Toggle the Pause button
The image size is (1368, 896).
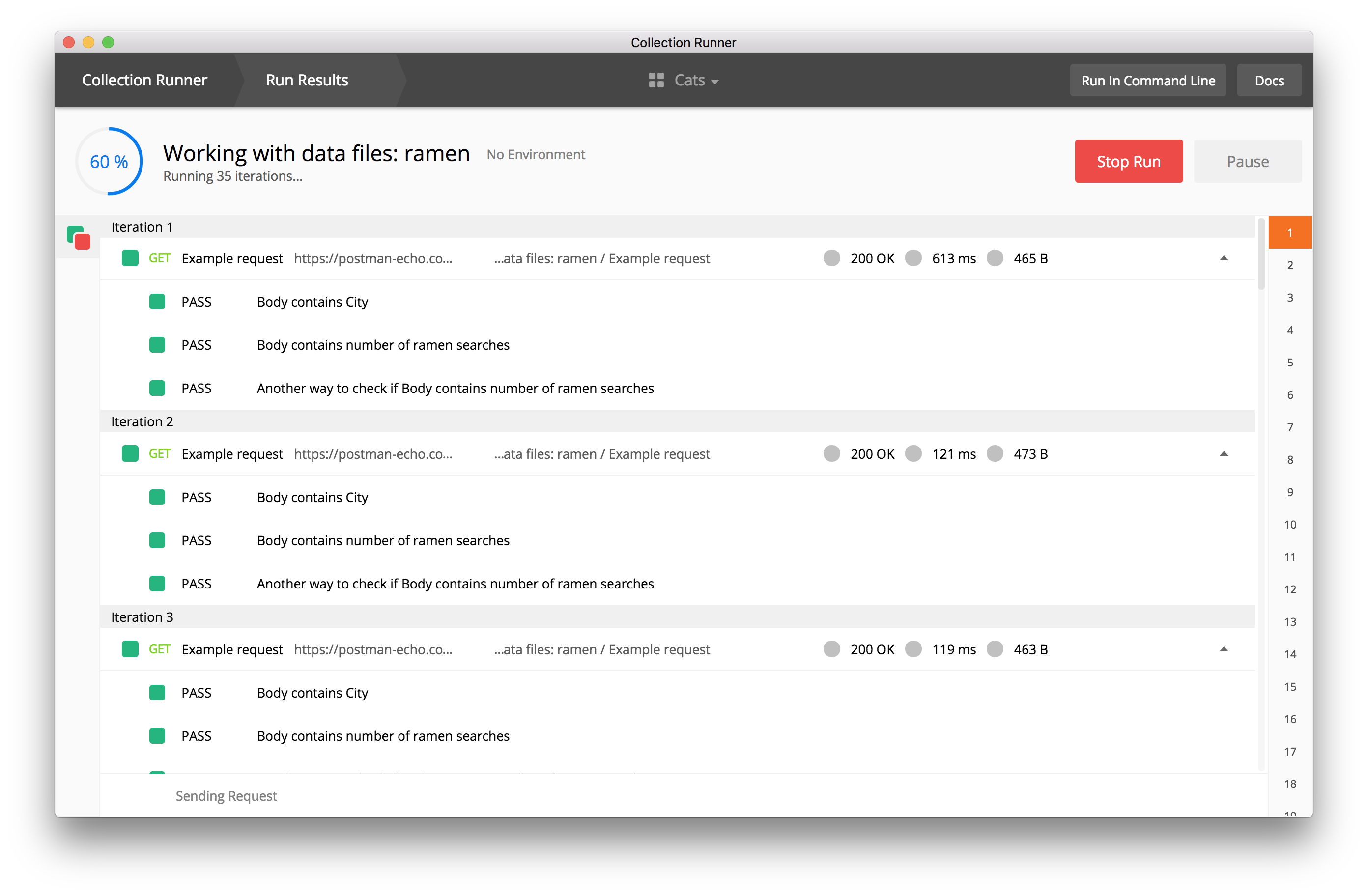(1248, 160)
